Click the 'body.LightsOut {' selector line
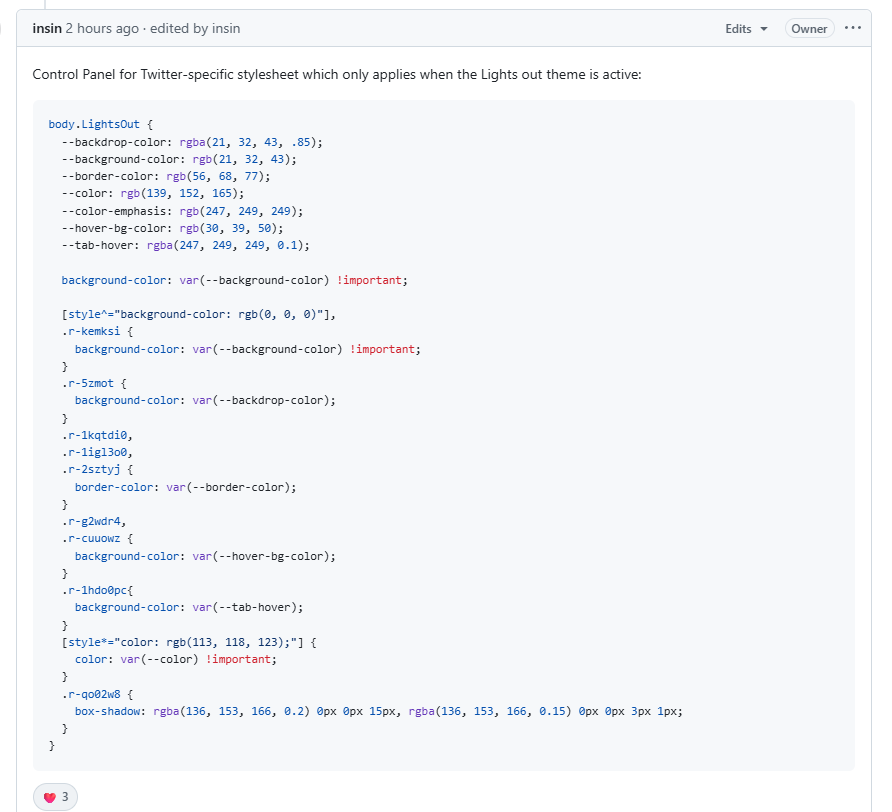892x812 pixels. (101, 125)
